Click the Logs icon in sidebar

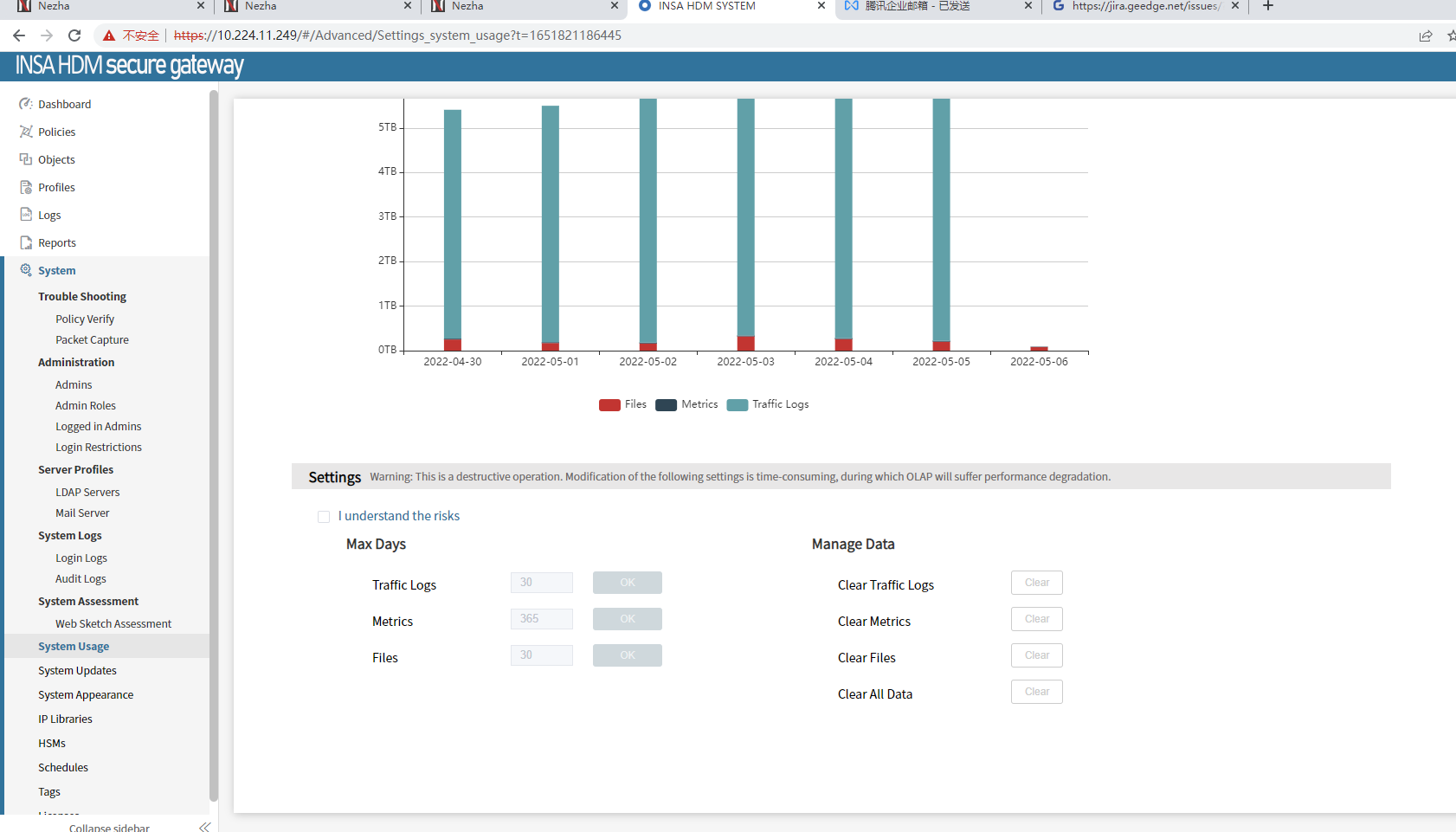click(26, 215)
